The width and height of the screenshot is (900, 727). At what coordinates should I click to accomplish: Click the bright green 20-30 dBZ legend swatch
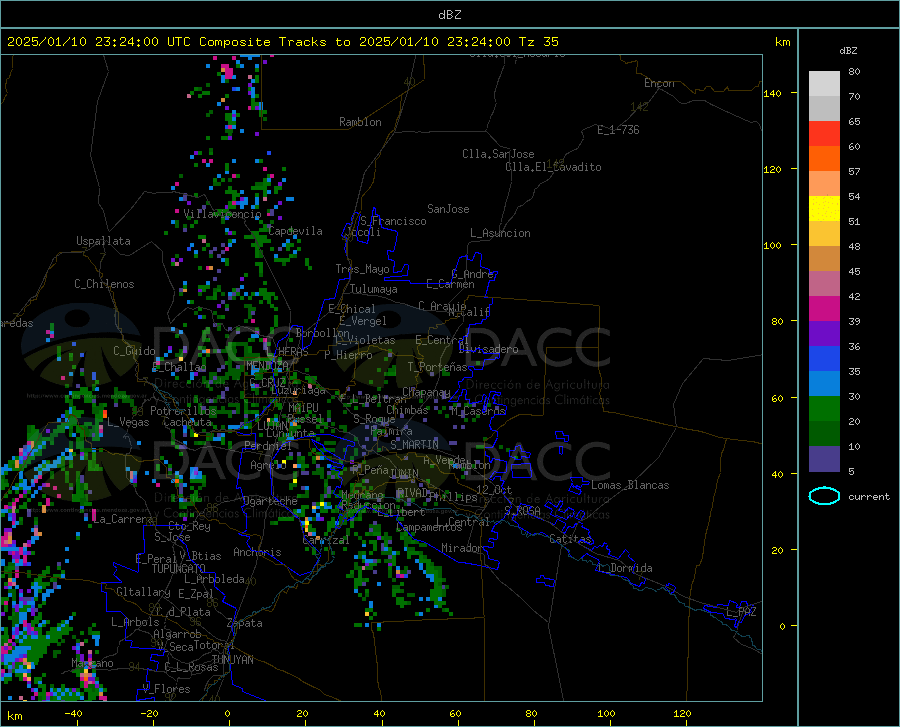click(824, 409)
